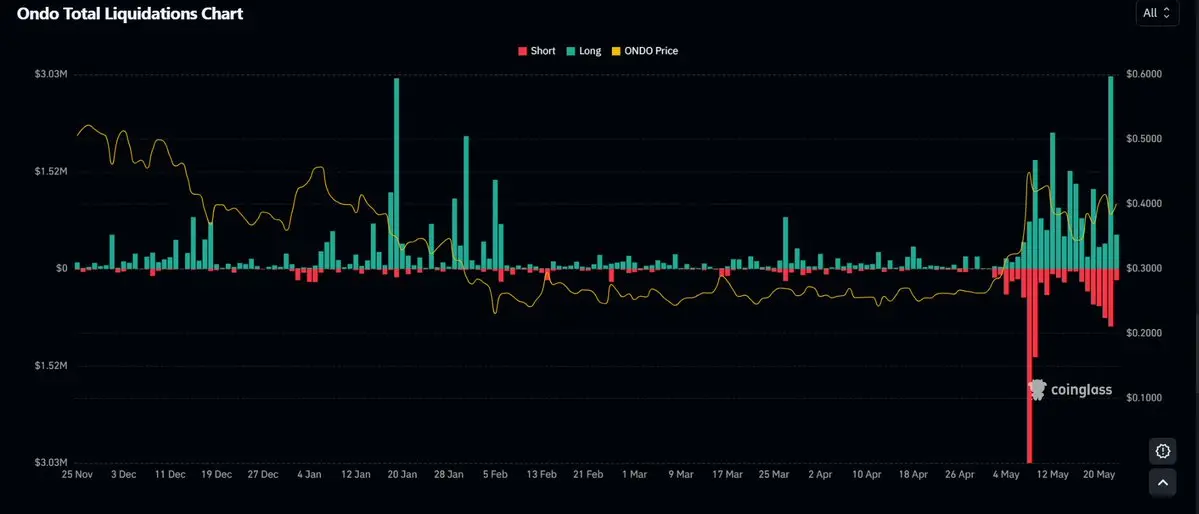The width and height of the screenshot is (1199, 514).
Task: Click the red Short legend swatch
Action: [523, 51]
